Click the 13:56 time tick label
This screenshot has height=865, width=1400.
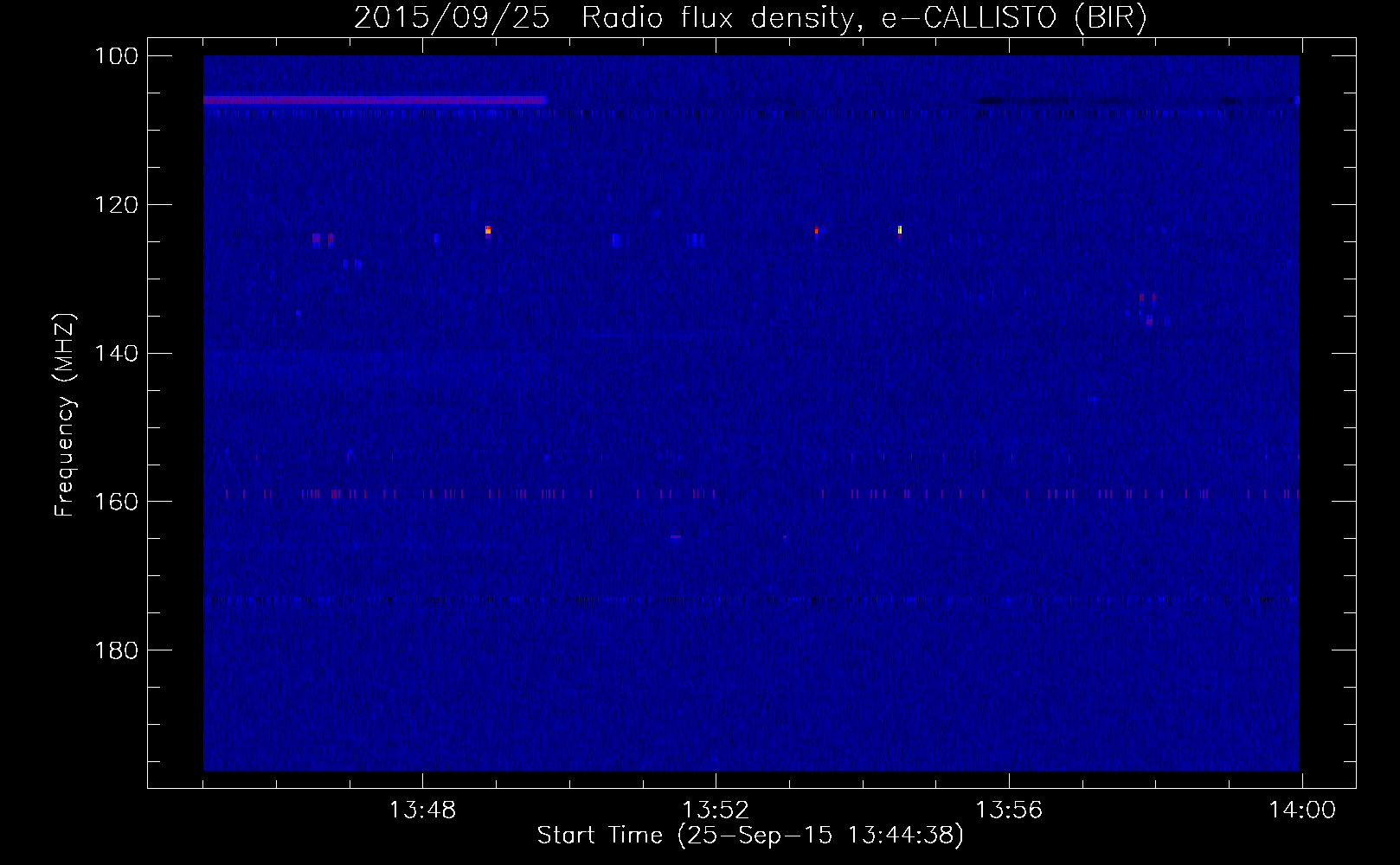tap(1009, 811)
